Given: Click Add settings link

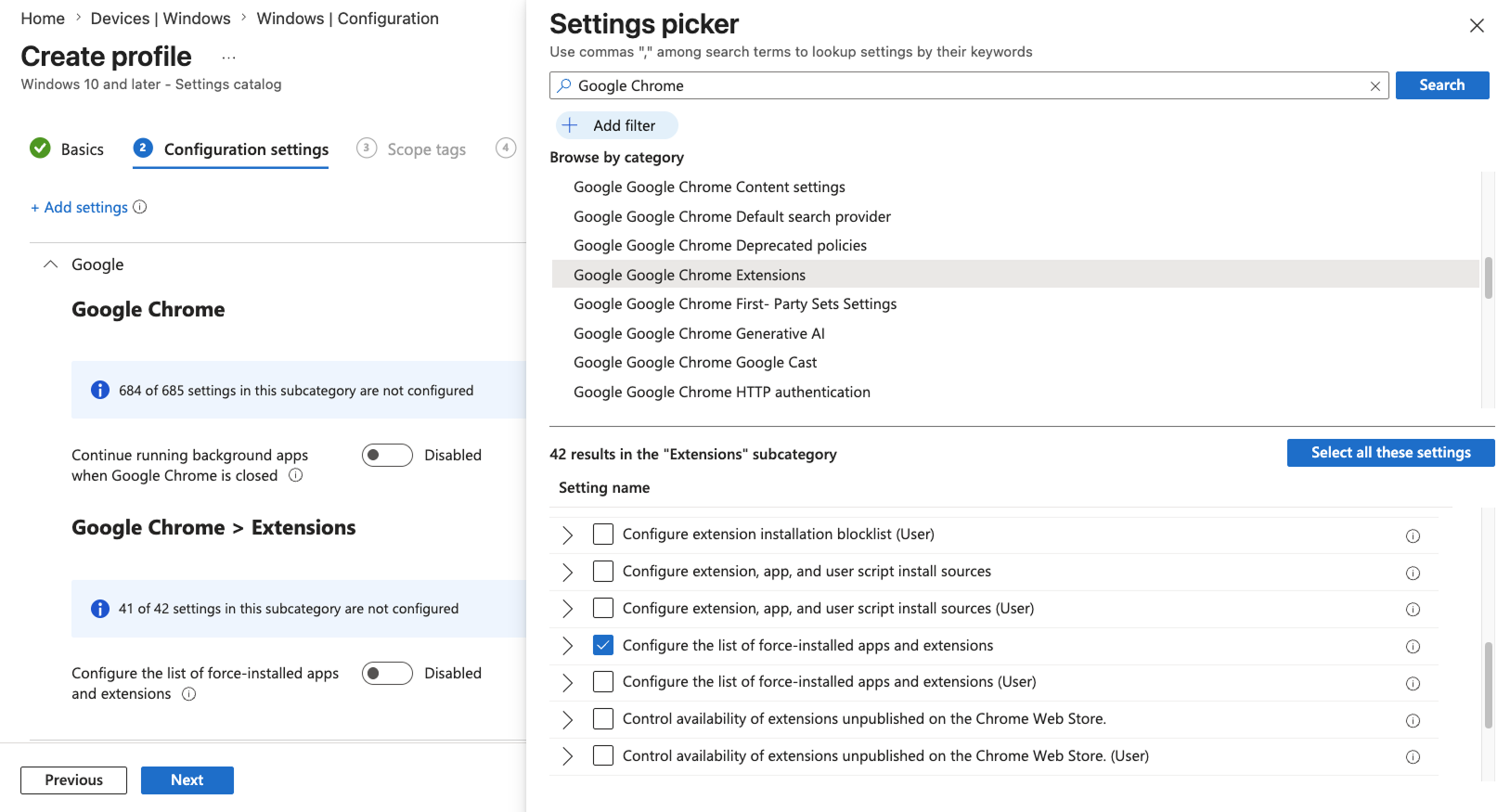Looking at the screenshot, I should click(x=79, y=208).
